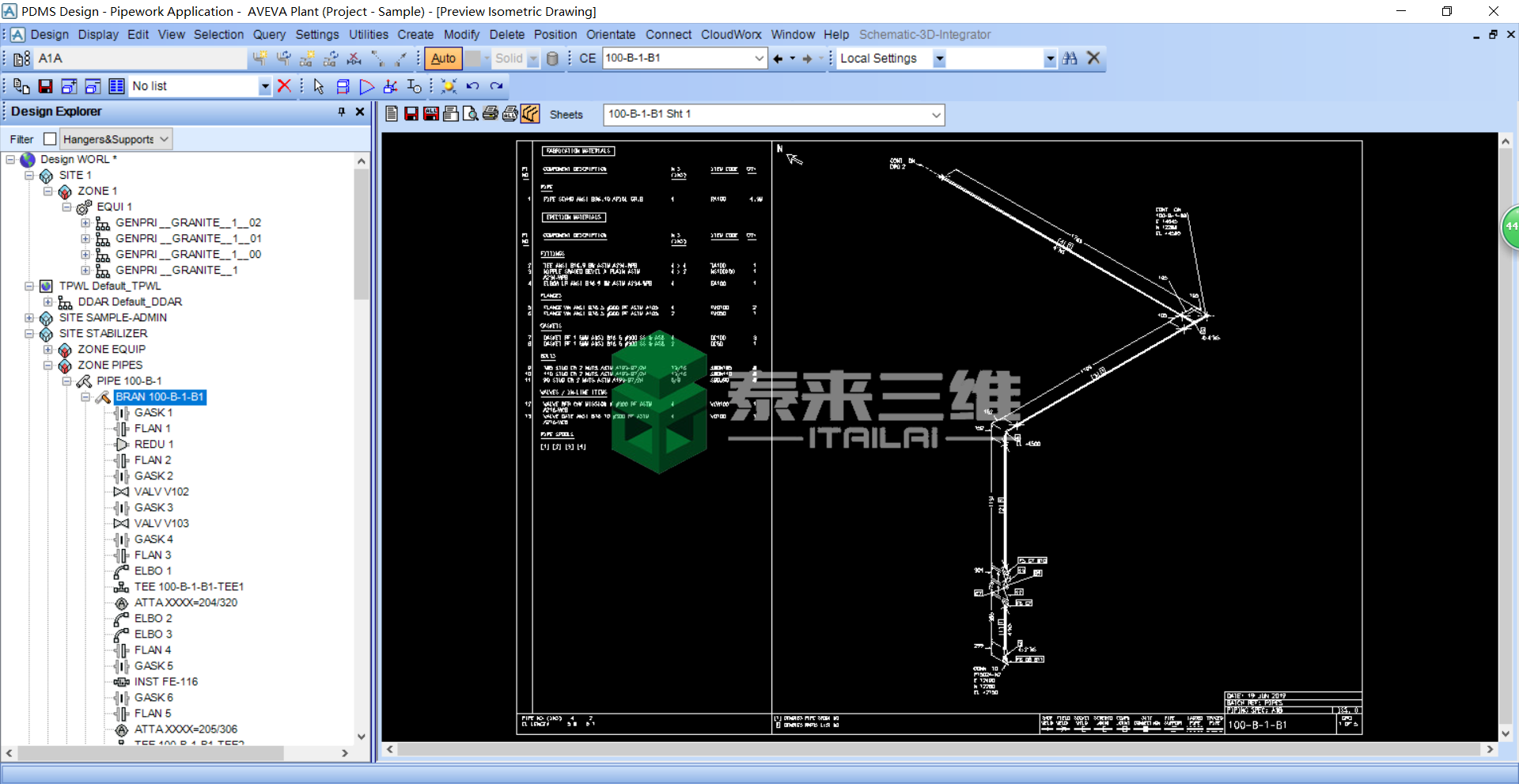Collapse the BRAN 100-B-1-B1 tree node
The width and height of the screenshot is (1519, 784).
[85, 397]
